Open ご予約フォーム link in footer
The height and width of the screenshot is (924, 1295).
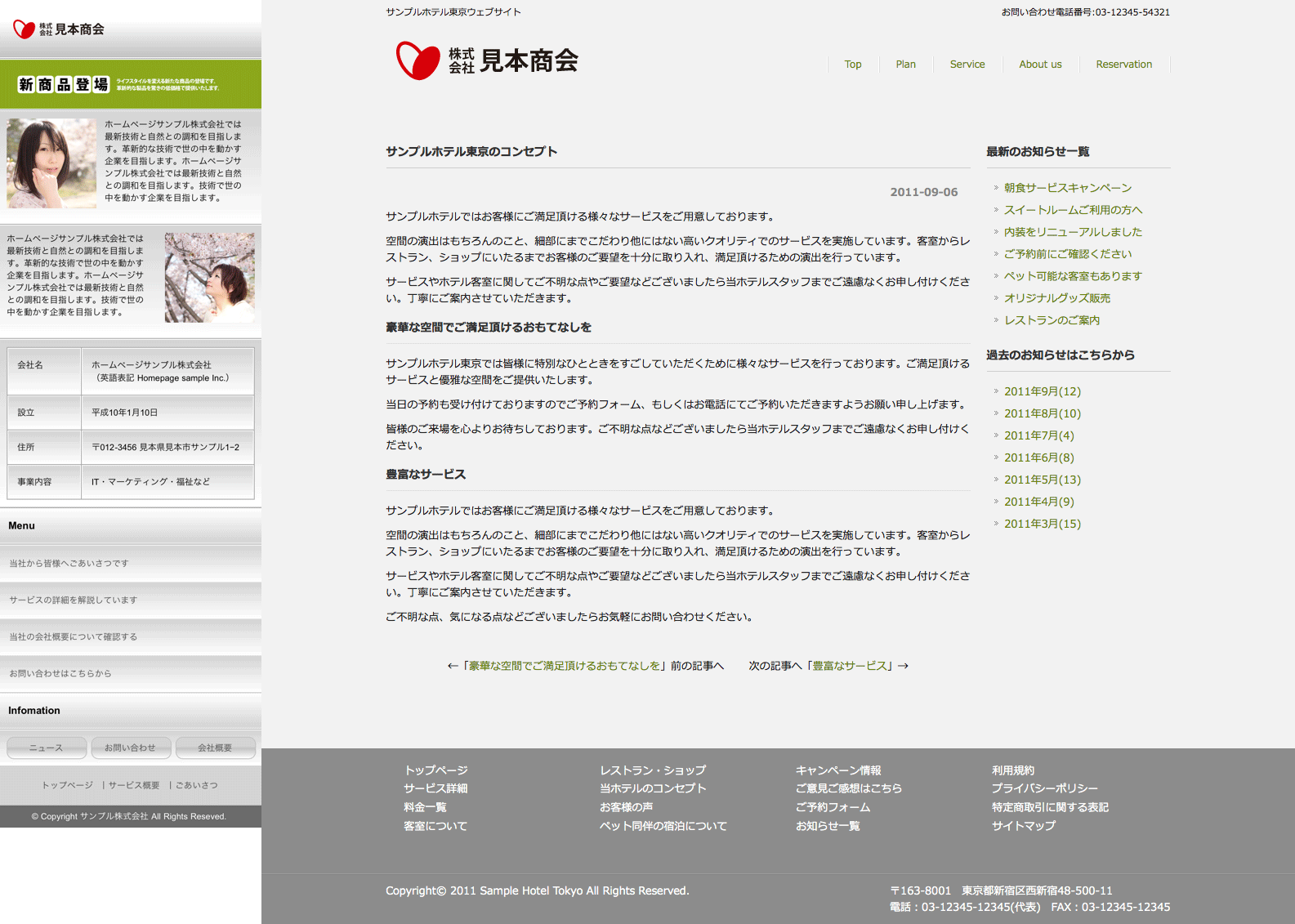pos(833,807)
